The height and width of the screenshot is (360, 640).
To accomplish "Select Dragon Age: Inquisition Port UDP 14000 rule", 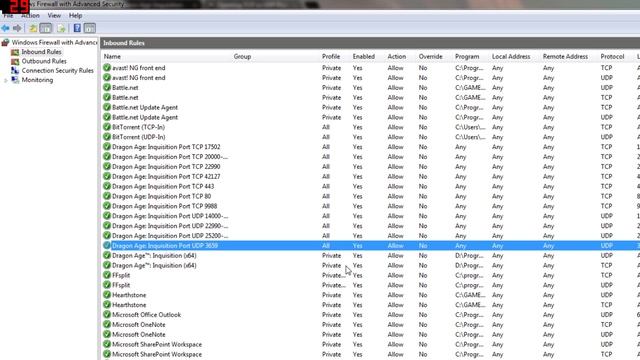I will (170, 216).
